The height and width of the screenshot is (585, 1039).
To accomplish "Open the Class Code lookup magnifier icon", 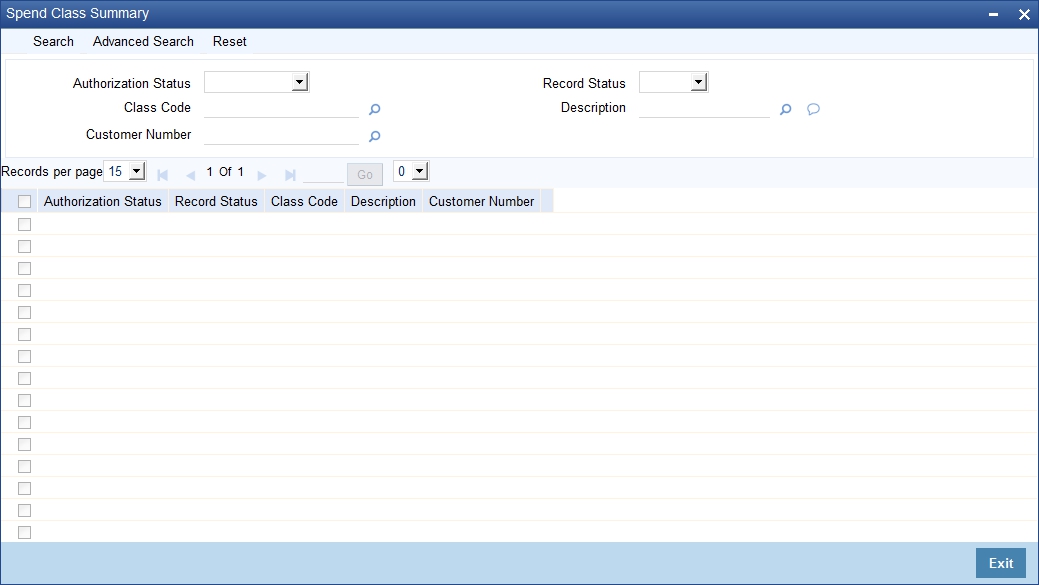I will tap(374, 109).
